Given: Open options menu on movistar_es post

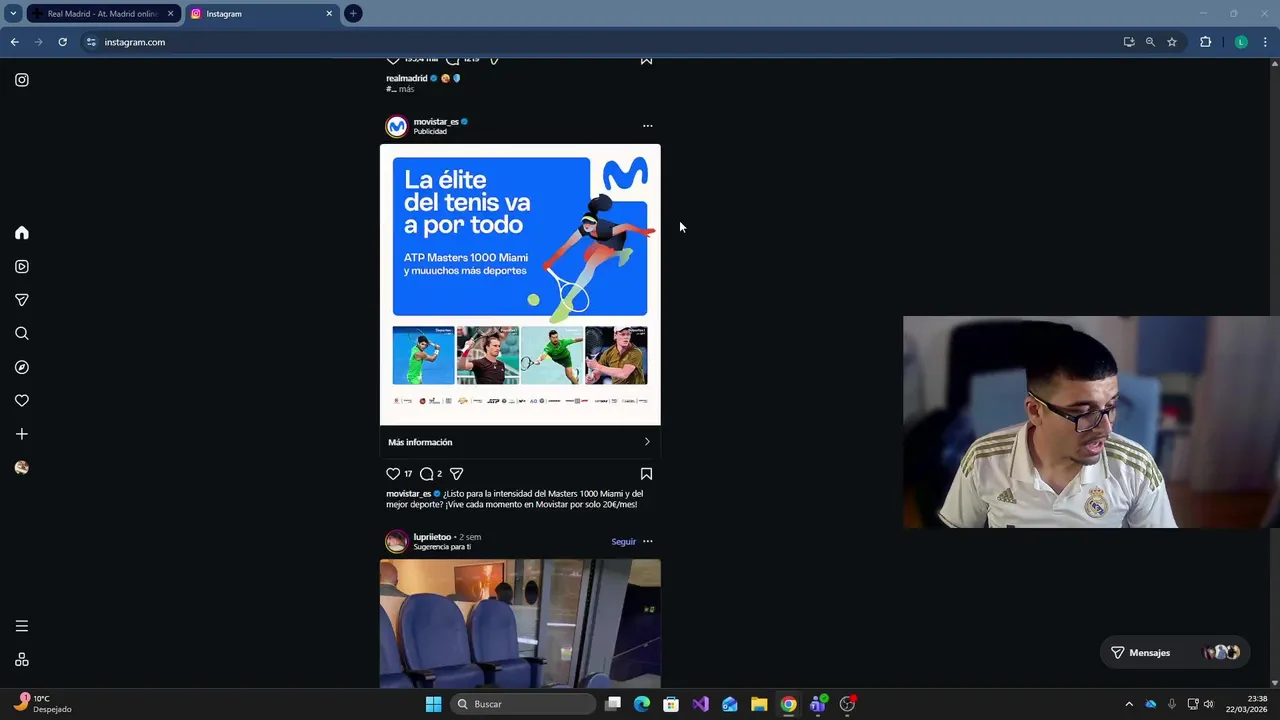Looking at the screenshot, I should tap(647, 126).
